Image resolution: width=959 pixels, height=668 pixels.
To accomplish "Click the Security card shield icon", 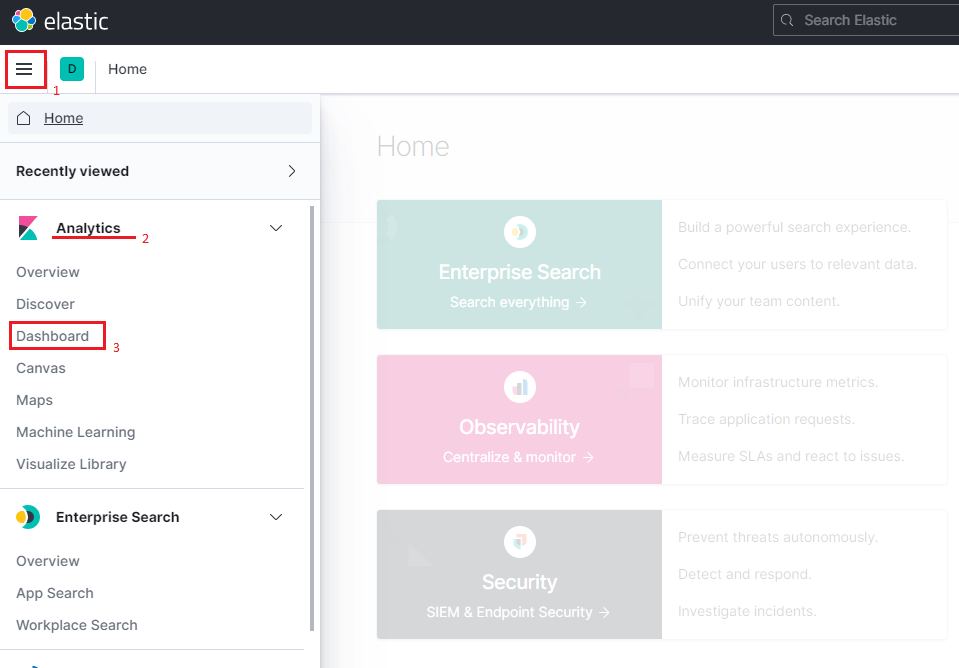I will coord(519,542).
